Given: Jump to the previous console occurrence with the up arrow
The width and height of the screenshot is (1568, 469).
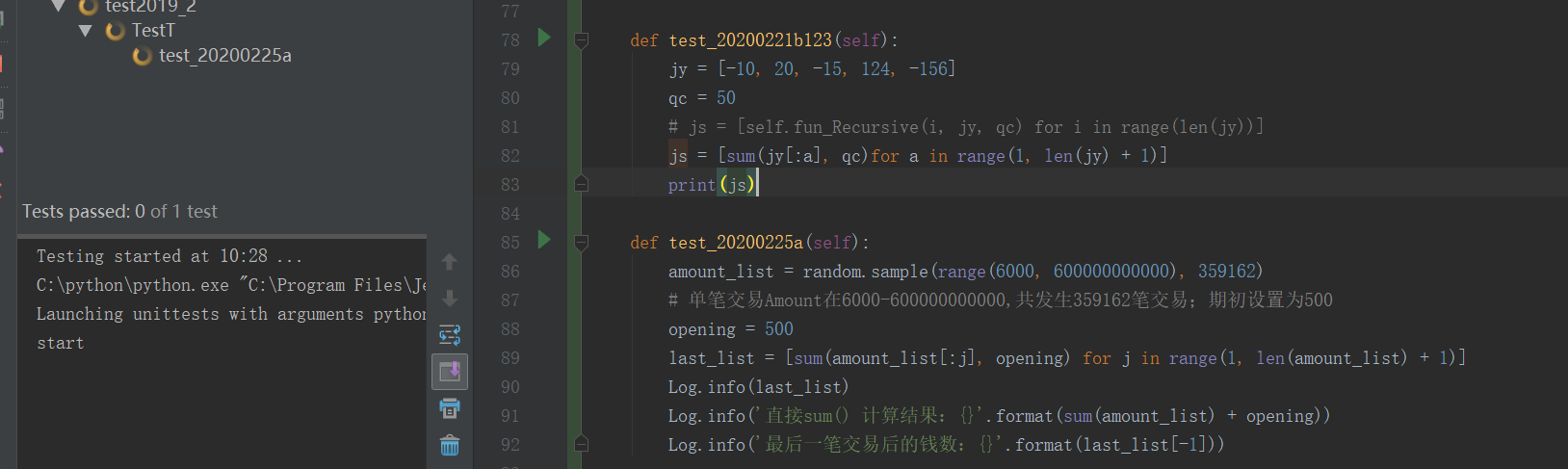Looking at the screenshot, I should pyautogui.click(x=449, y=262).
